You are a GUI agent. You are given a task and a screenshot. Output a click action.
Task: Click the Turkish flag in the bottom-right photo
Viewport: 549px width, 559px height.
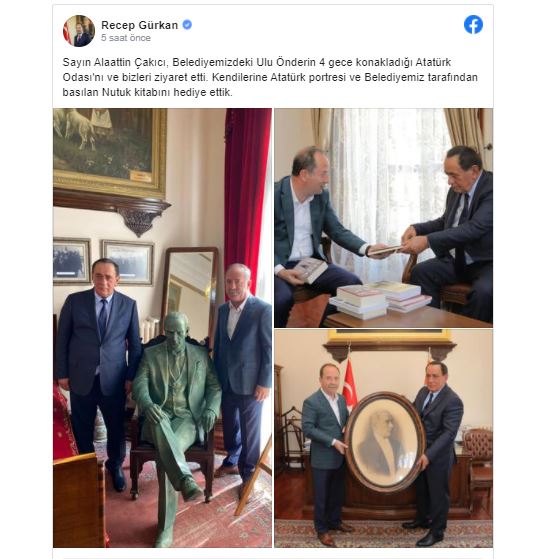[x=350, y=381]
